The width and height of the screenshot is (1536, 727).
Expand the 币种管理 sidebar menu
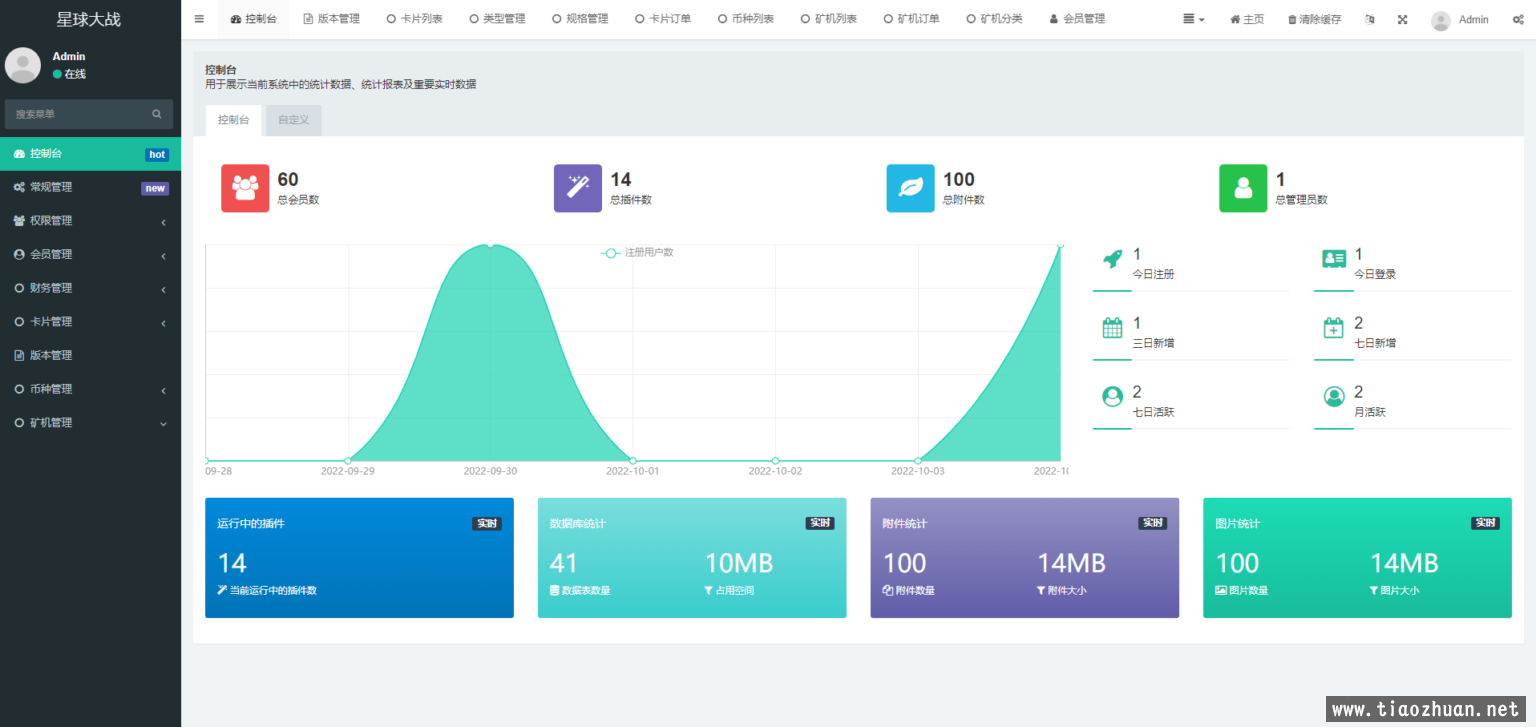(x=90, y=389)
